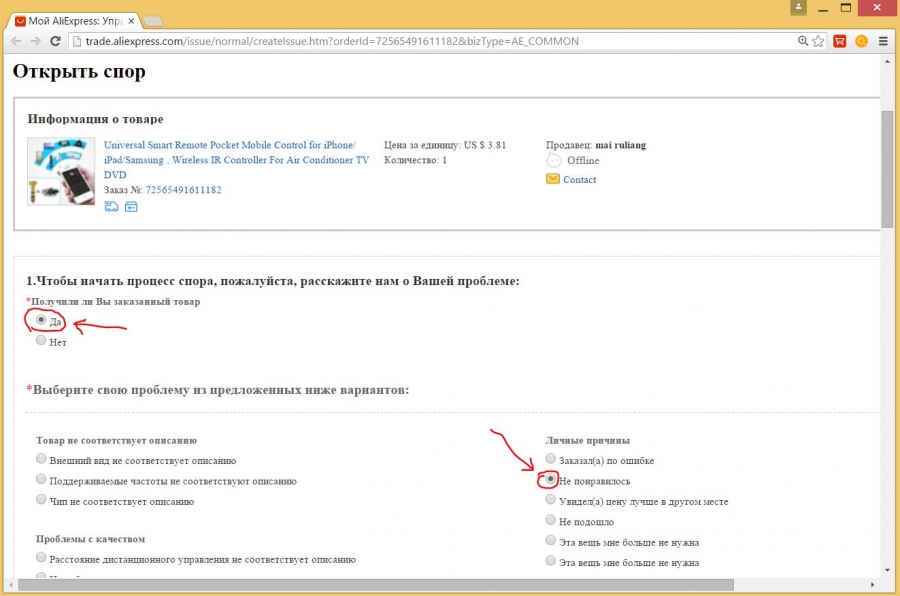Select the Мой AliExpress tab
900x596 pixels.
click(x=76, y=21)
